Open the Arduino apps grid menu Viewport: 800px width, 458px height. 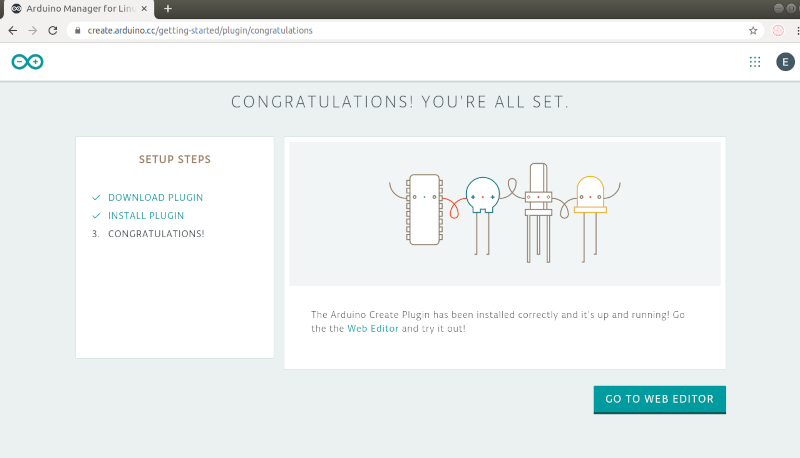point(755,62)
